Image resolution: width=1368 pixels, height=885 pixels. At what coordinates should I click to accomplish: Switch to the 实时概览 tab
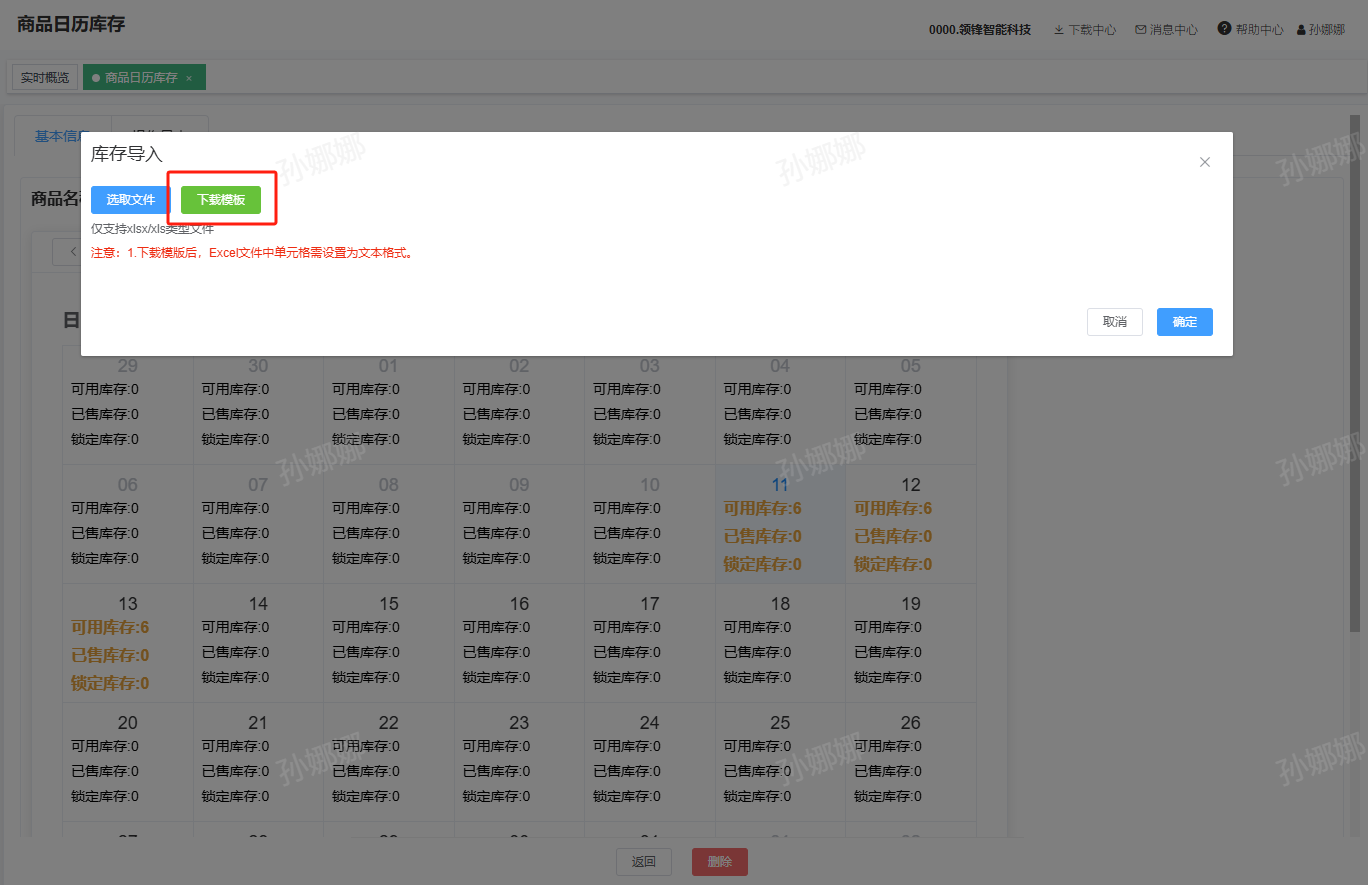(x=45, y=77)
